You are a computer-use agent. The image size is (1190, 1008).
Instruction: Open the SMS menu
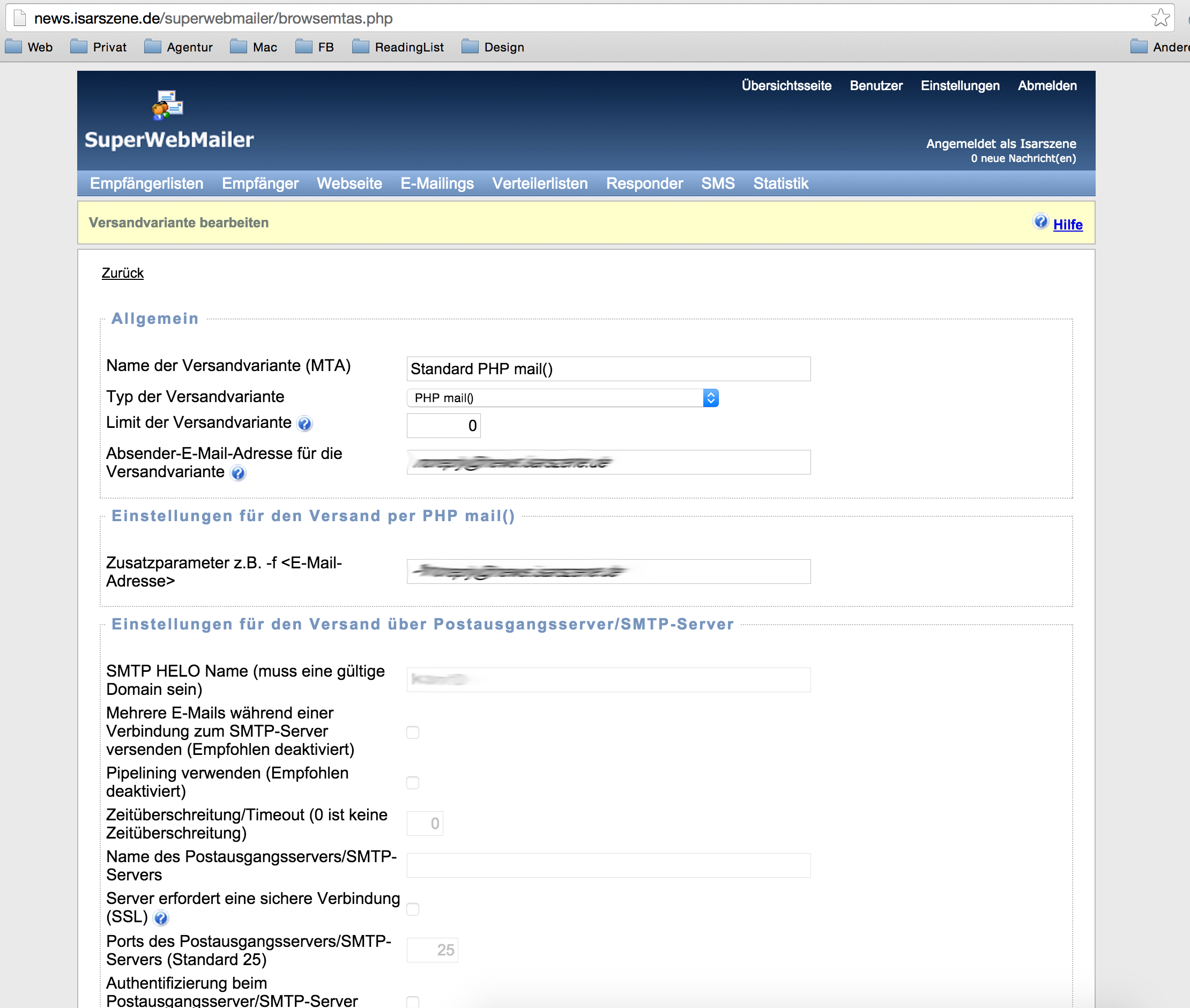click(718, 183)
